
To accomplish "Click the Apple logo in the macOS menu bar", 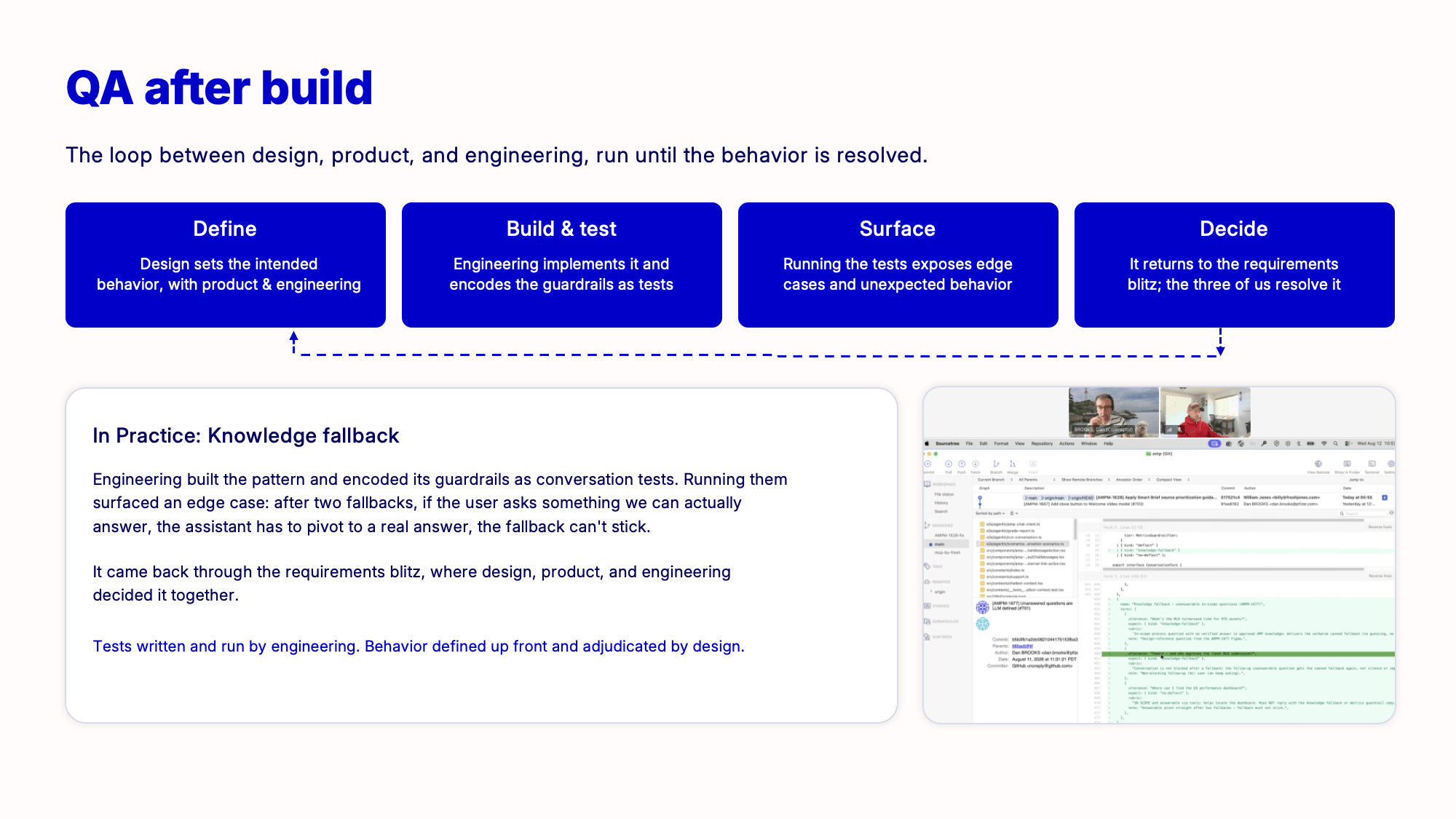I will (x=927, y=443).
